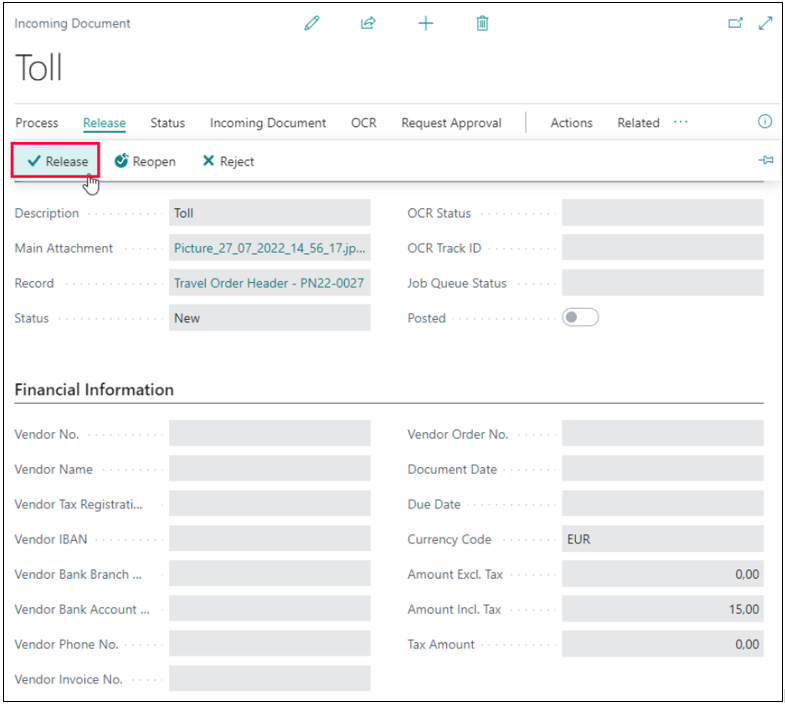This screenshot has height=705, width=785.
Task: Click the trash delete icon
Action: 482,23
